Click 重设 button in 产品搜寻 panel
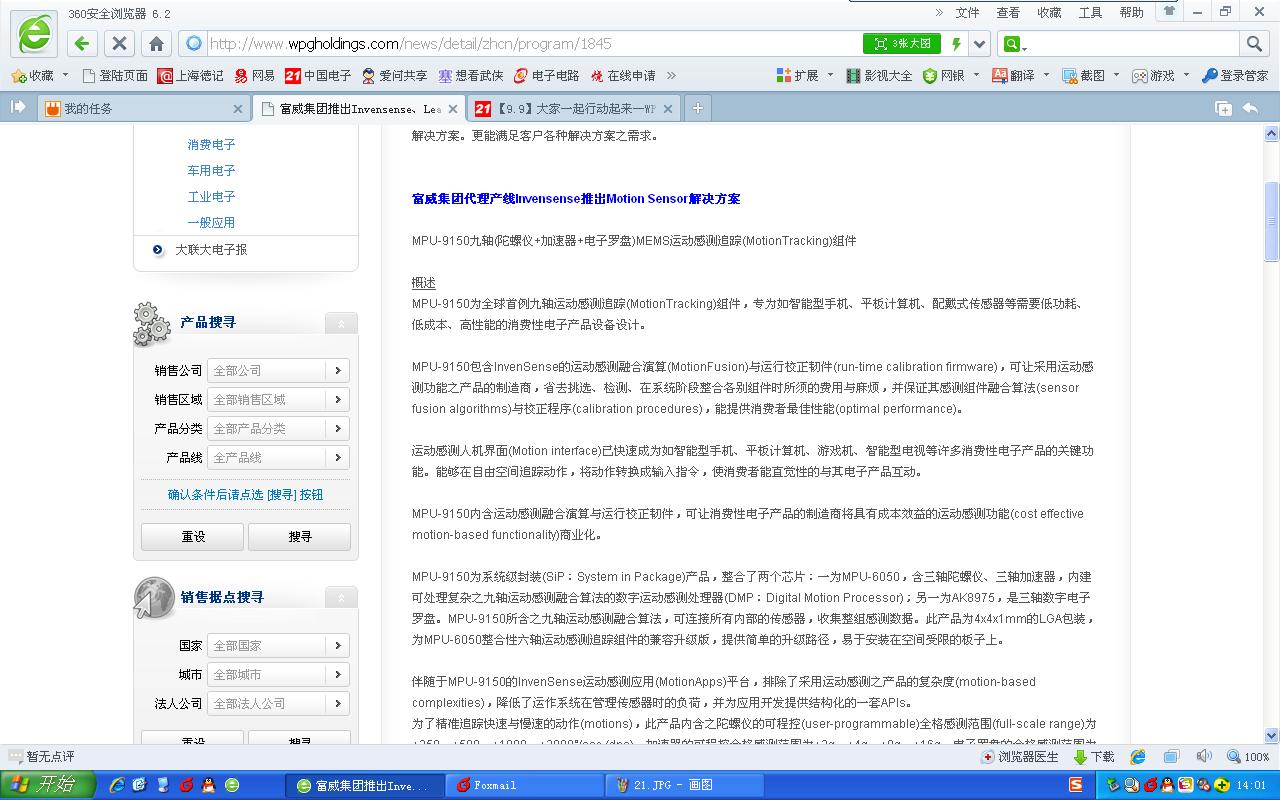The image size is (1280, 800). [x=193, y=537]
